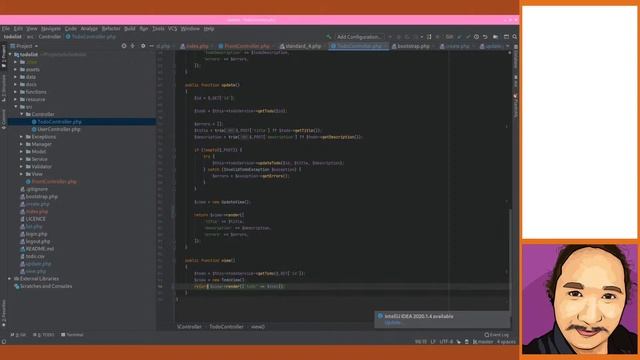Select .gitignore in project tree
This screenshot has width=640, height=360.
[37, 189]
